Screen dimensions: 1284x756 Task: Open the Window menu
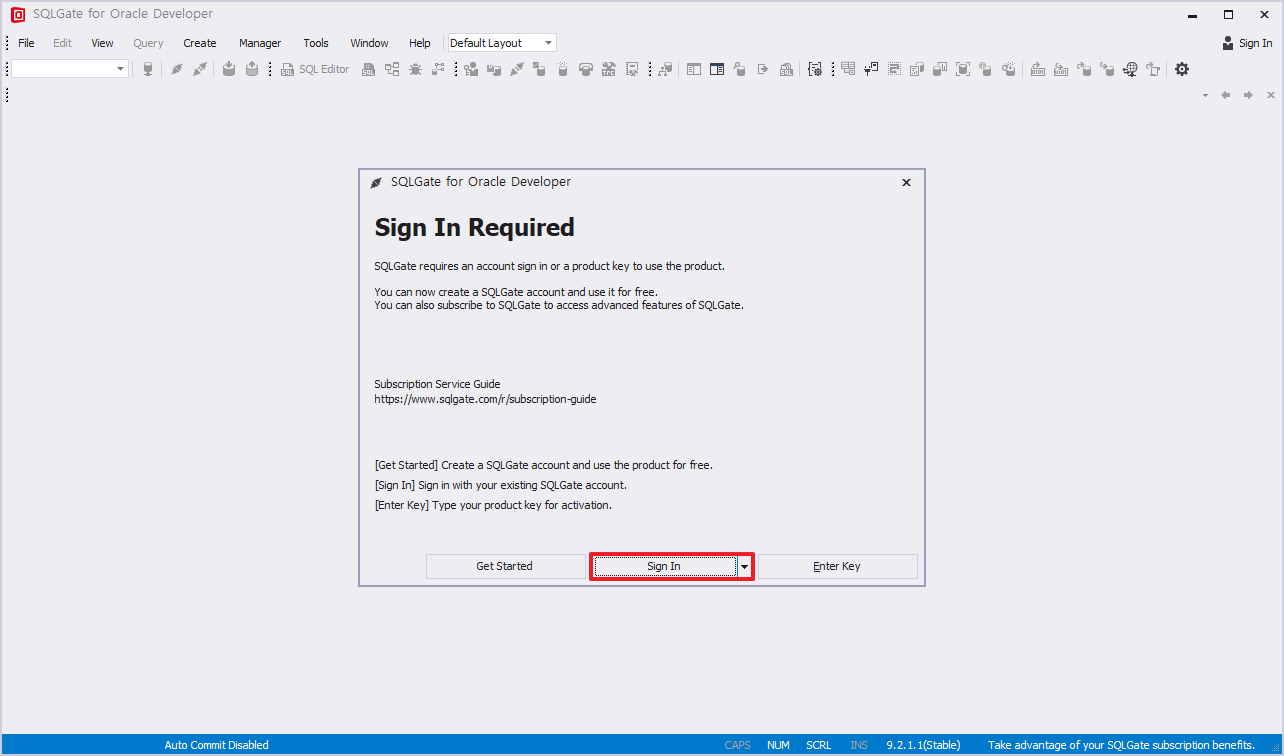click(369, 43)
